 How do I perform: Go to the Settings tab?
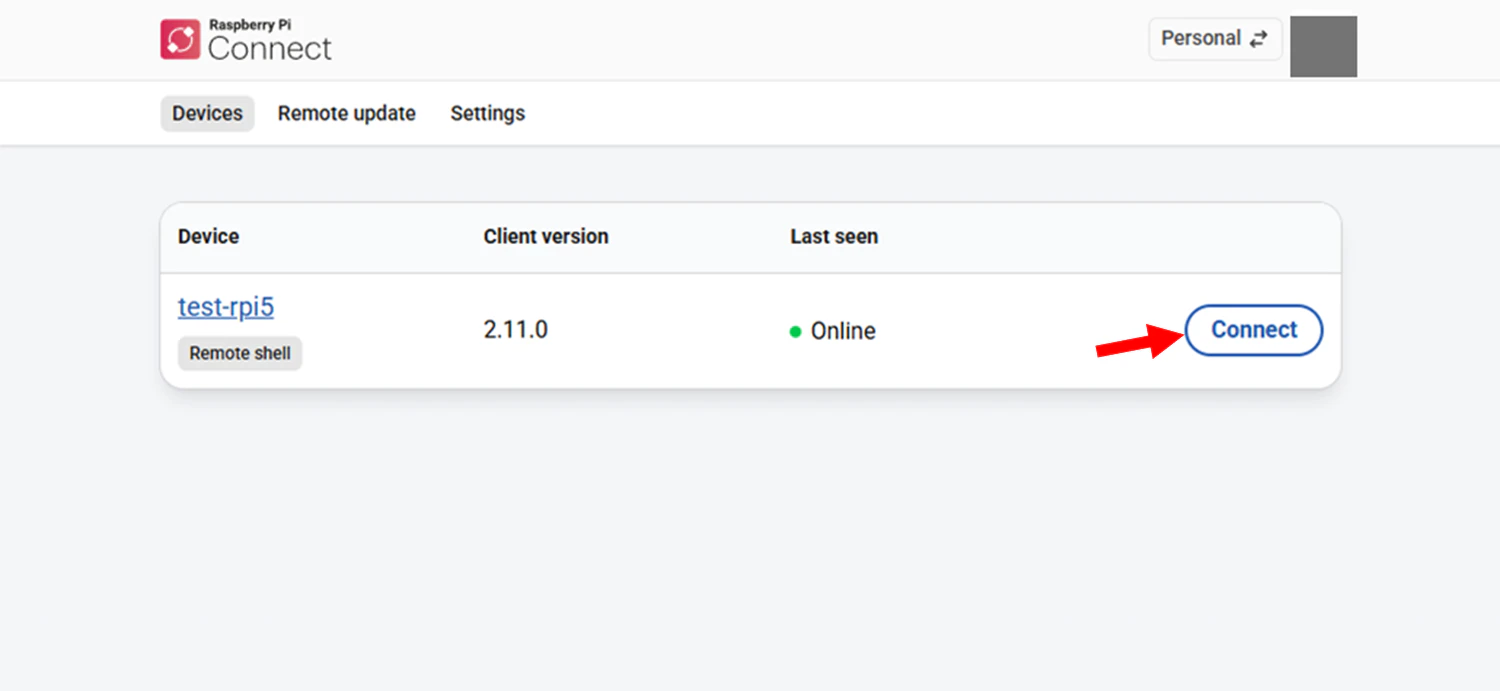pos(488,114)
